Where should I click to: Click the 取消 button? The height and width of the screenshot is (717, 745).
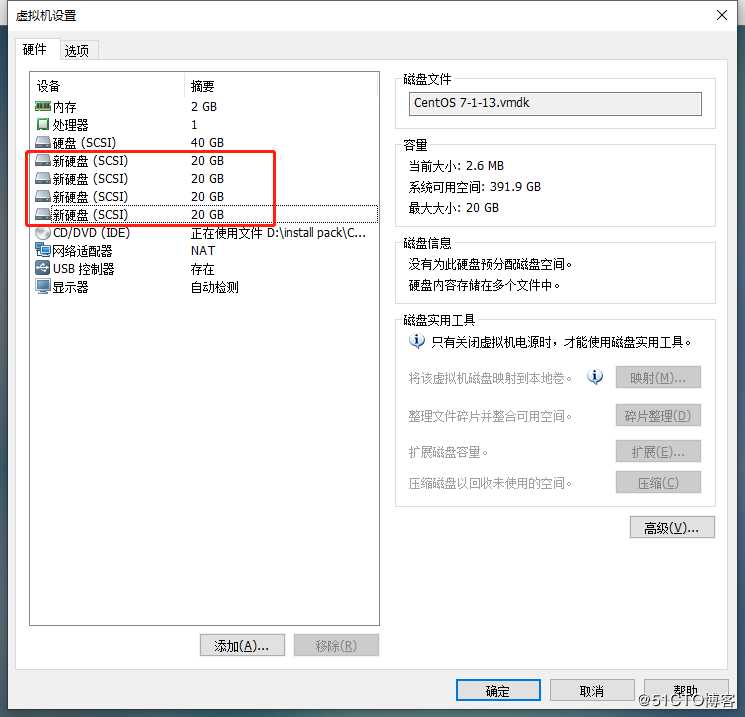pyautogui.click(x=592, y=690)
